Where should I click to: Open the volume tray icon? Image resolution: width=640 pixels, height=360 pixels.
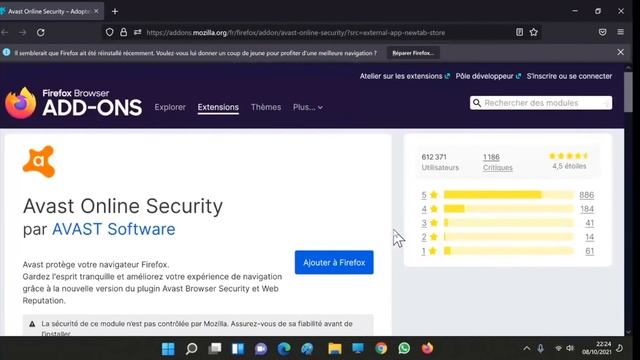pyautogui.click(x=570, y=348)
